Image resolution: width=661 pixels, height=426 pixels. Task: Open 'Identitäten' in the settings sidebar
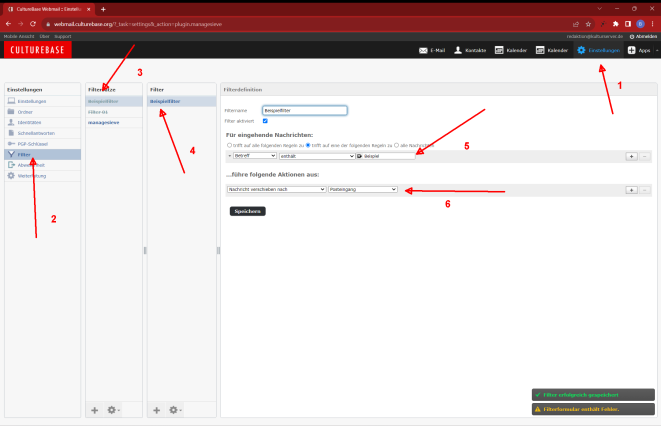(28, 122)
